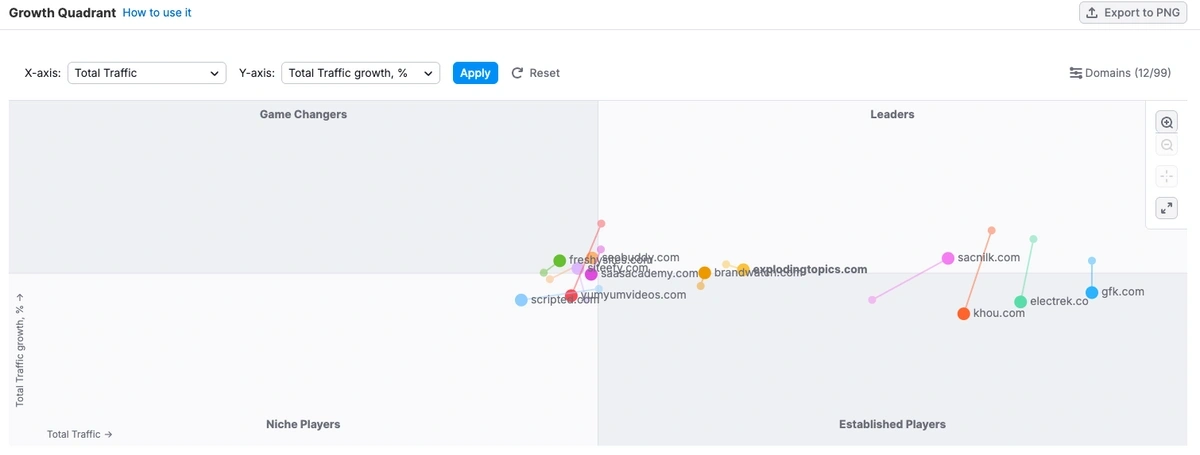The height and width of the screenshot is (455, 1200).
Task: Select the khou.com orange data point
Action: point(964,314)
